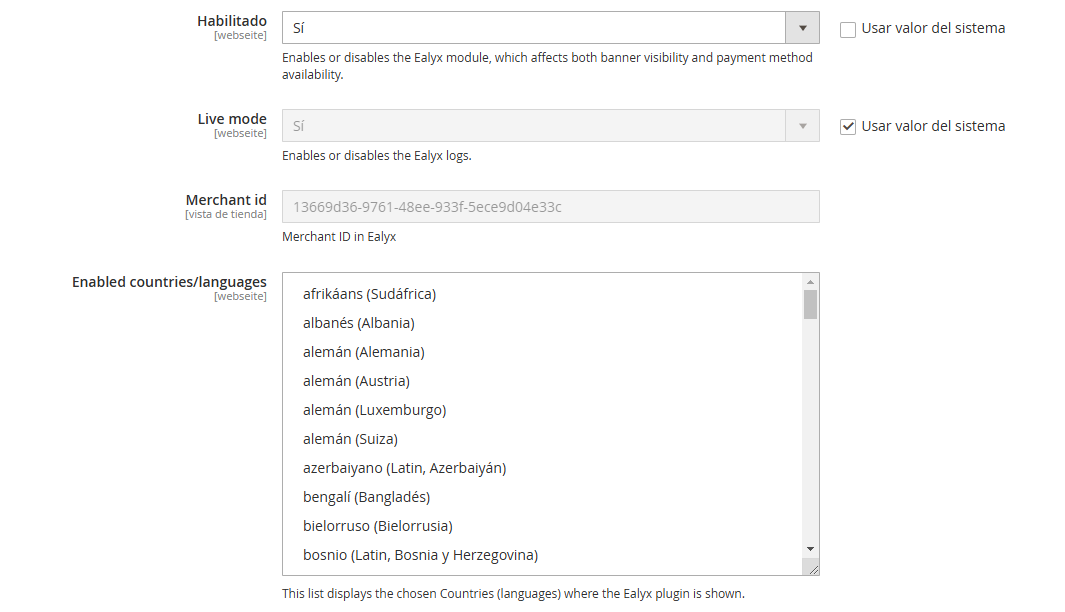The height and width of the screenshot is (612, 1065).
Task: Choose 'azerbaiyano (Latin, Azerbaiyán)' entry
Action: pyautogui.click(x=404, y=468)
